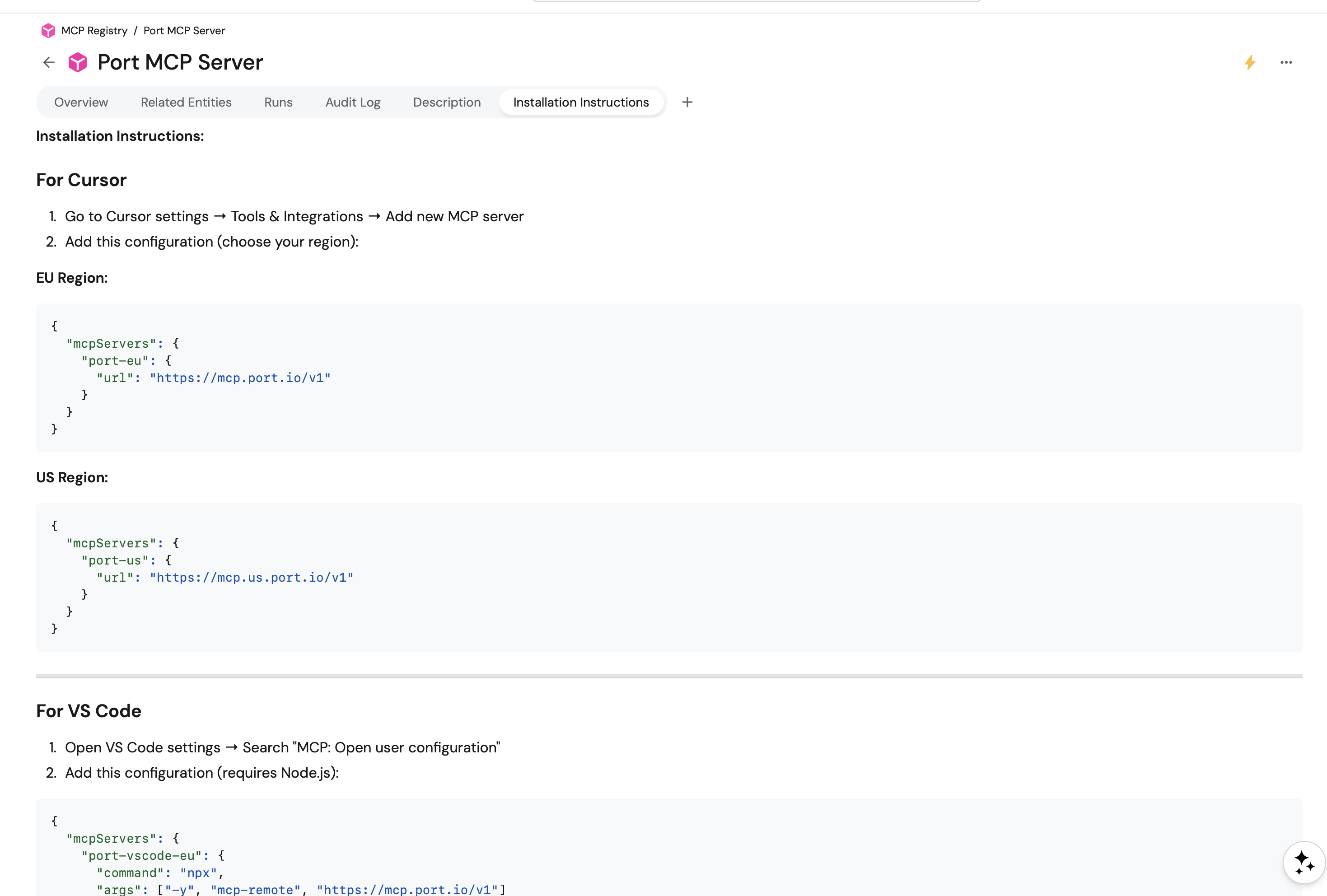This screenshot has height=896, width=1327.
Task: Click the US region URL string
Action: [x=252, y=577]
